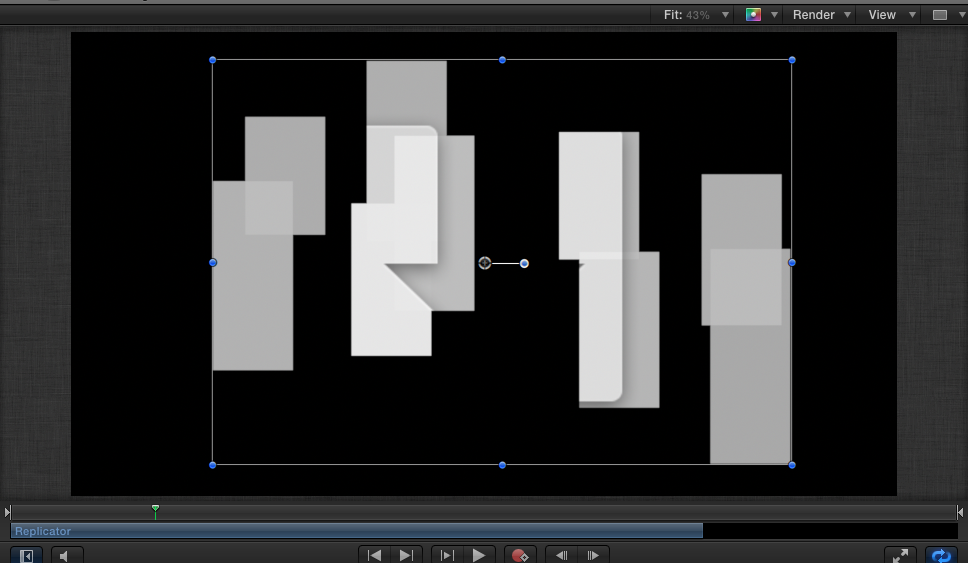Toggle loop playback button

[x=941, y=555]
